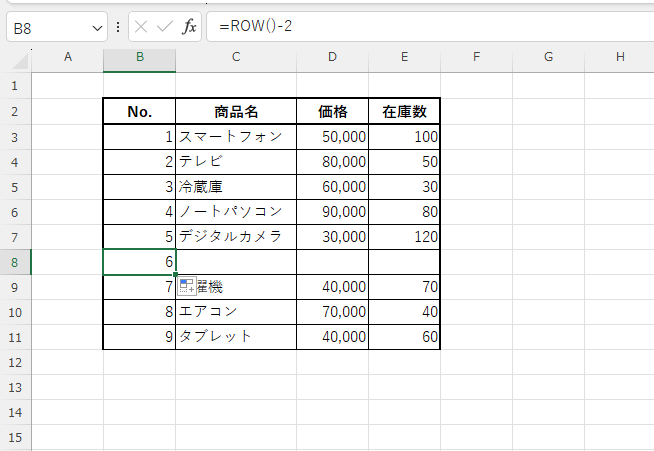Image resolution: width=654 pixels, height=451 pixels.
Task: Click the エアコン stock cell 40
Action: coord(405,312)
